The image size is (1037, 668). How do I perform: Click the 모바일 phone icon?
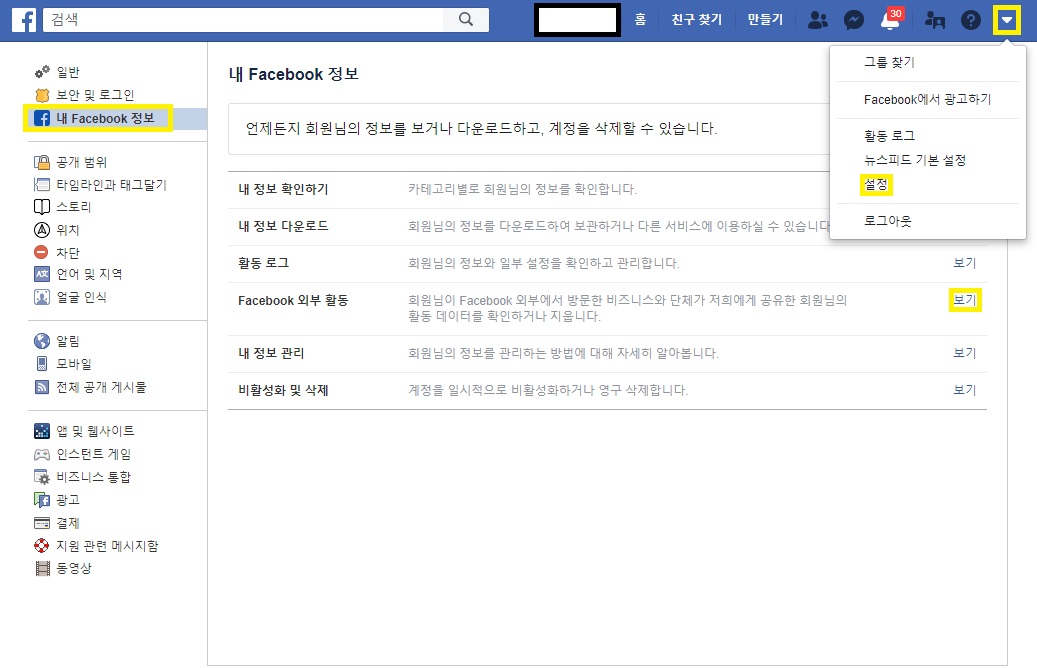(x=42, y=363)
